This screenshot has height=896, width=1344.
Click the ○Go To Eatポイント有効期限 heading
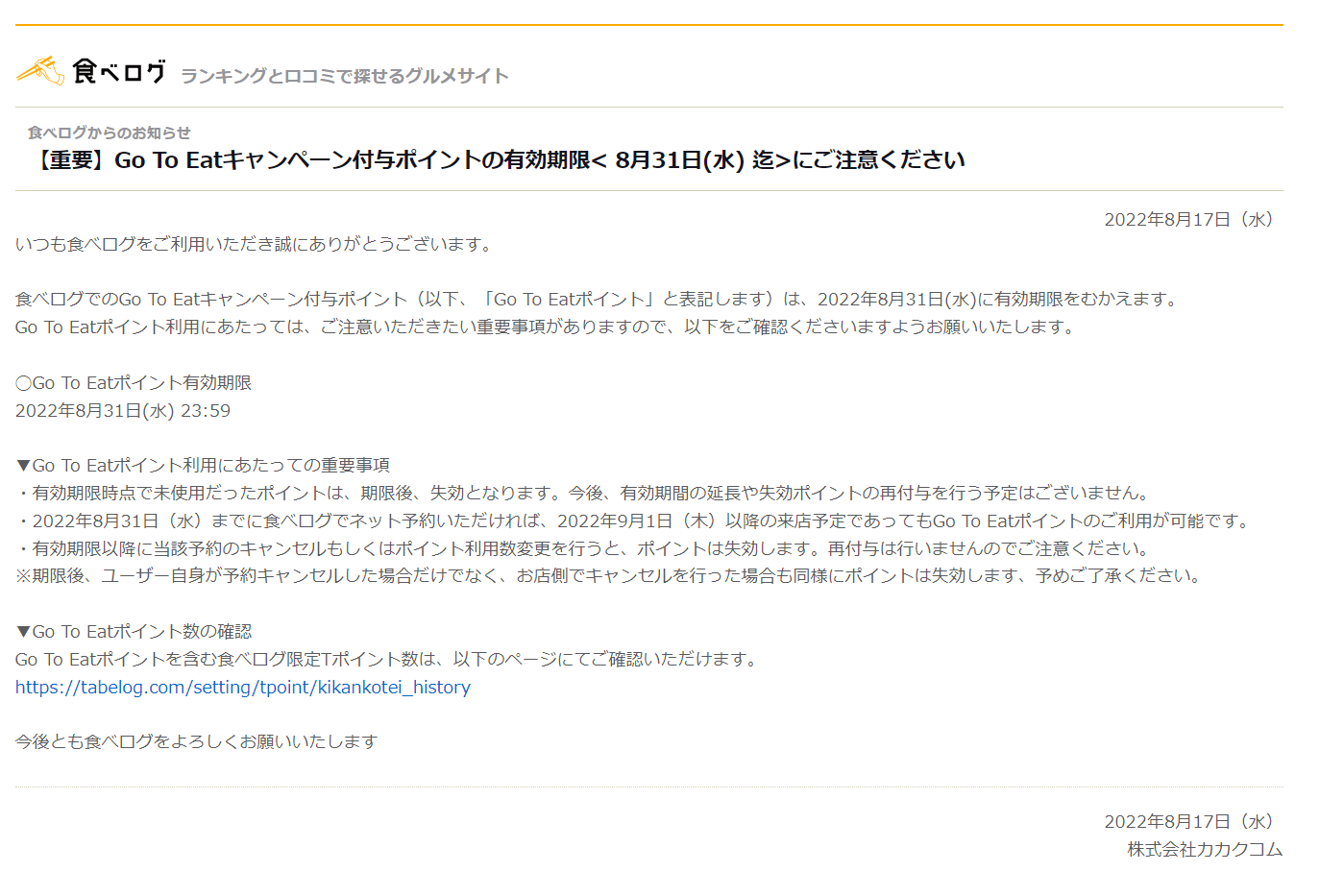click(134, 383)
